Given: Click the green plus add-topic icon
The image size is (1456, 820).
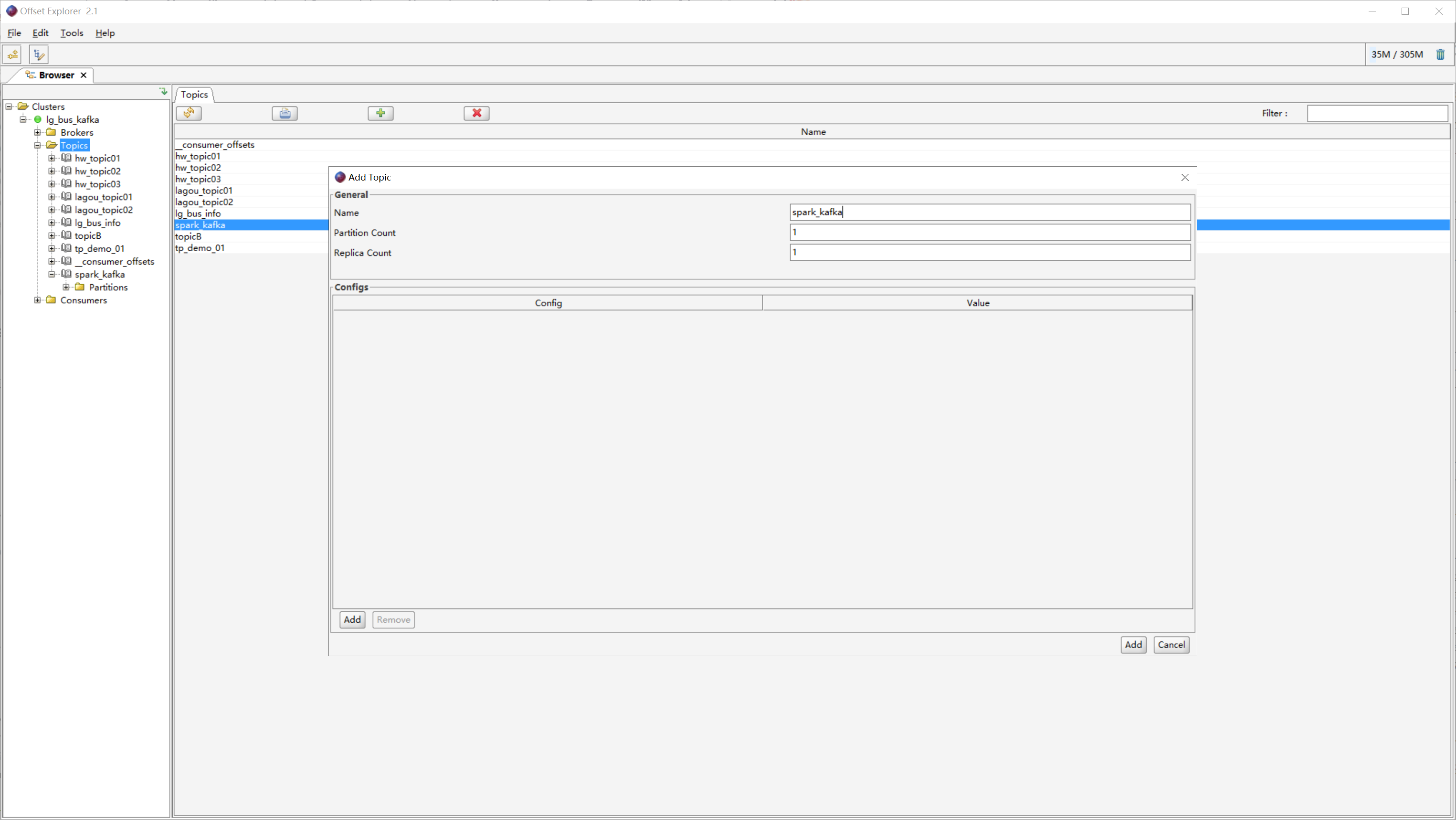Looking at the screenshot, I should click(380, 113).
